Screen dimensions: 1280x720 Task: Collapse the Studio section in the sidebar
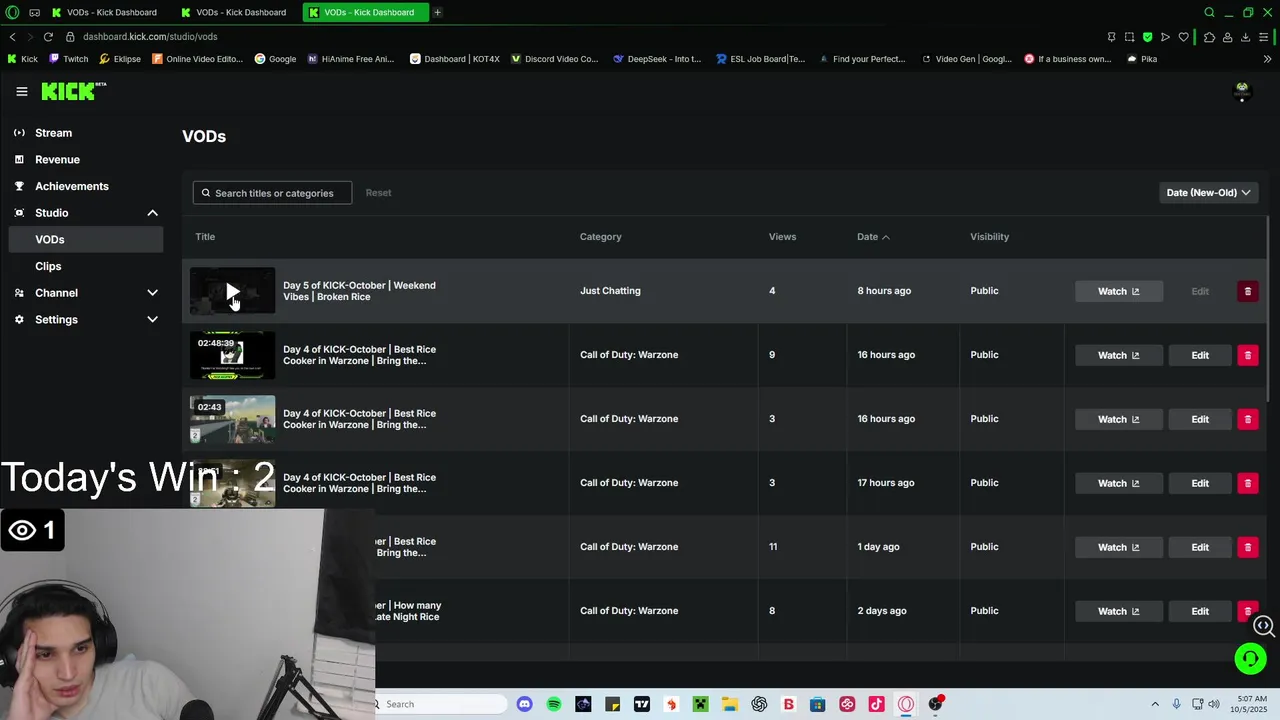(x=152, y=213)
